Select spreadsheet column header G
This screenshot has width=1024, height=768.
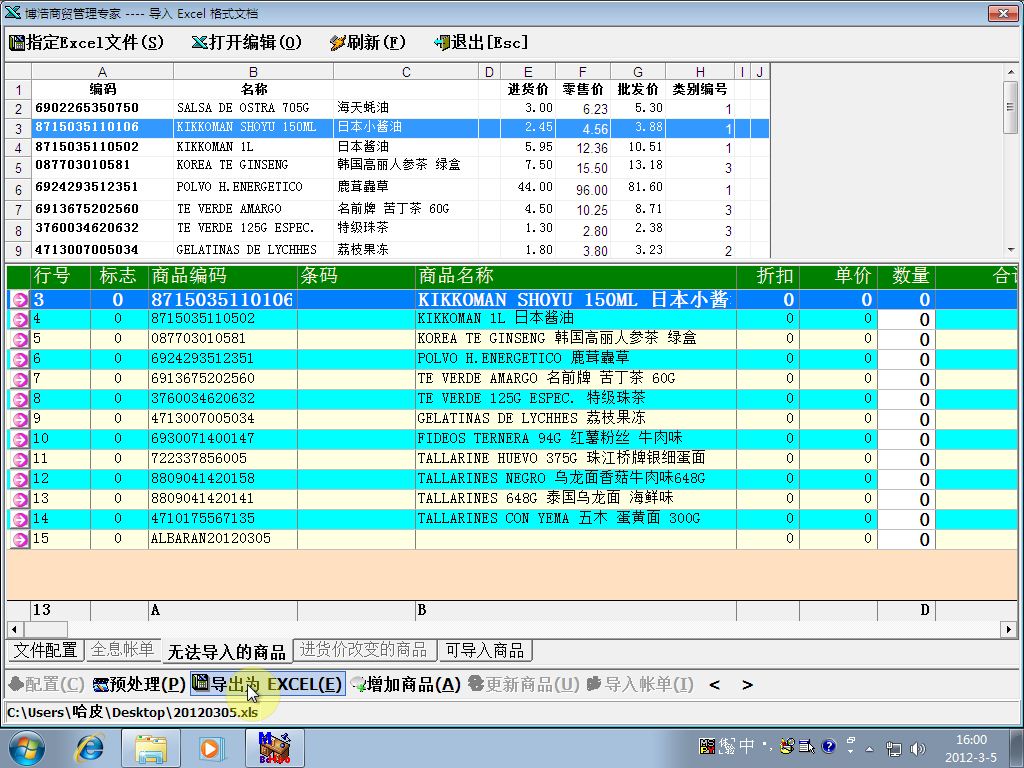tap(638, 72)
